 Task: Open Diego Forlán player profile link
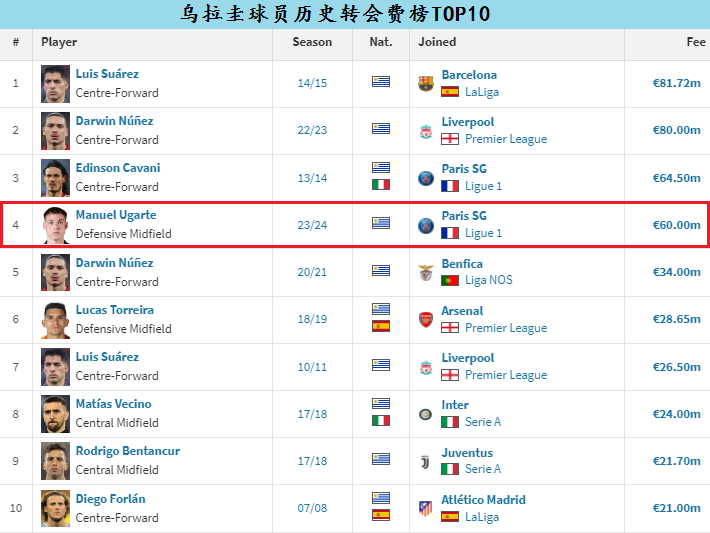click(110, 499)
